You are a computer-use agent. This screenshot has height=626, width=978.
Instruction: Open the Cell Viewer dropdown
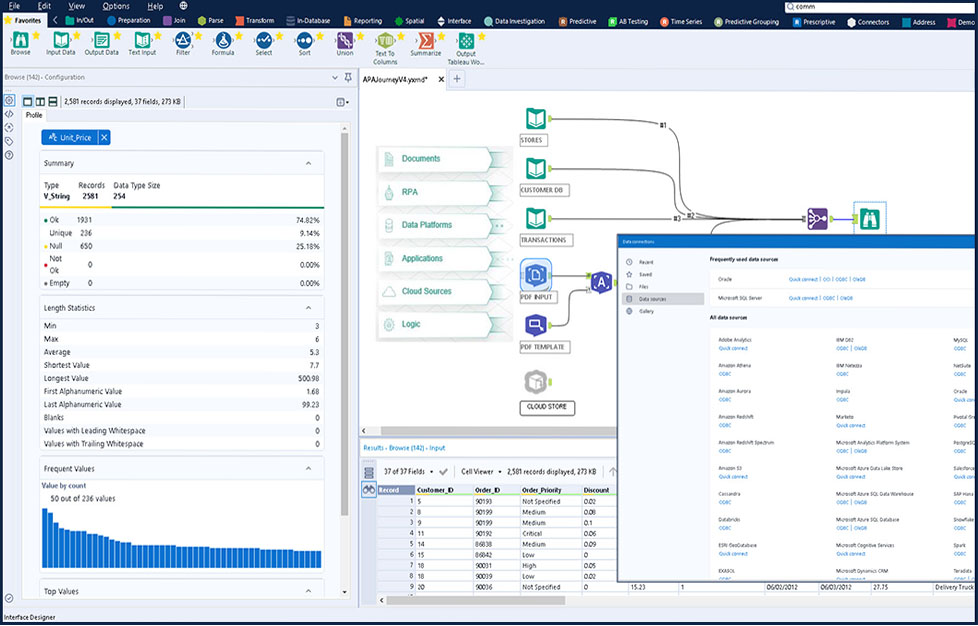point(479,471)
